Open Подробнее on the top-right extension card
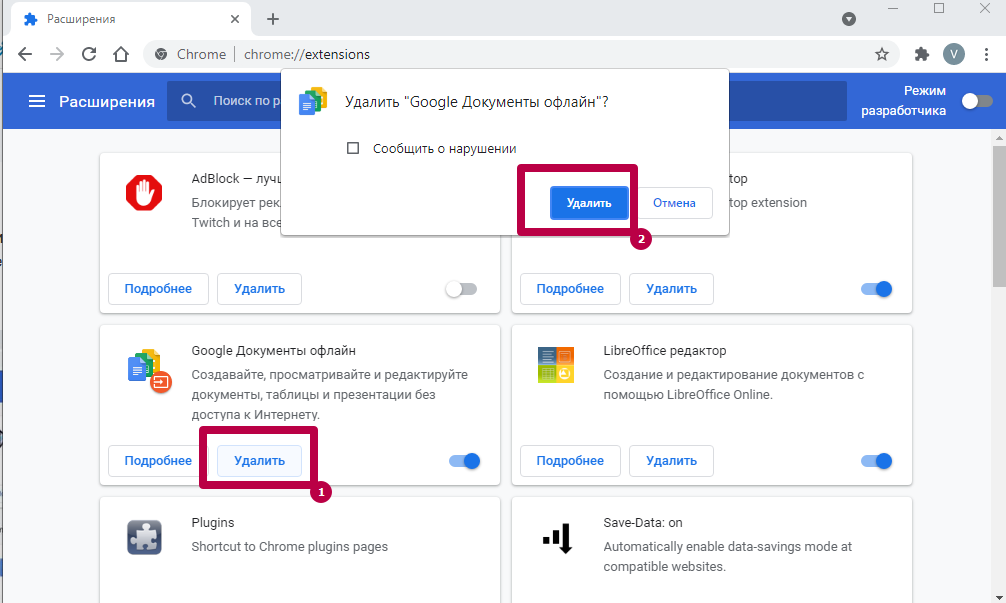The image size is (1006, 603). [570, 289]
